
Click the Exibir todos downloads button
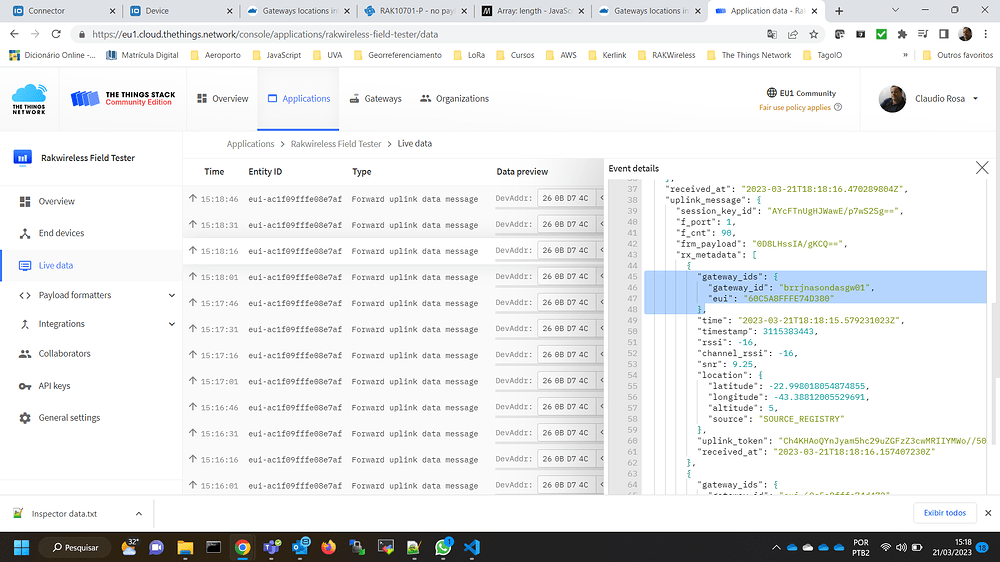945,513
